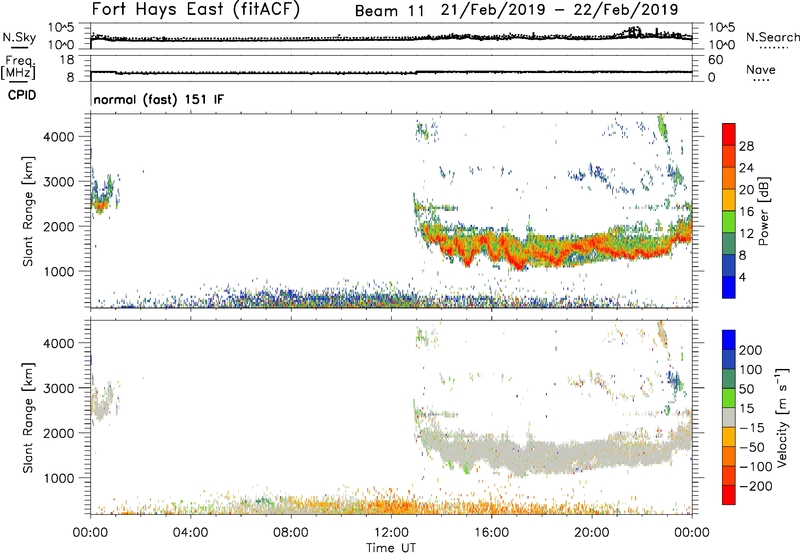Click the '20:00' time axis label
The width and height of the screenshot is (800, 554).
(x=592, y=532)
